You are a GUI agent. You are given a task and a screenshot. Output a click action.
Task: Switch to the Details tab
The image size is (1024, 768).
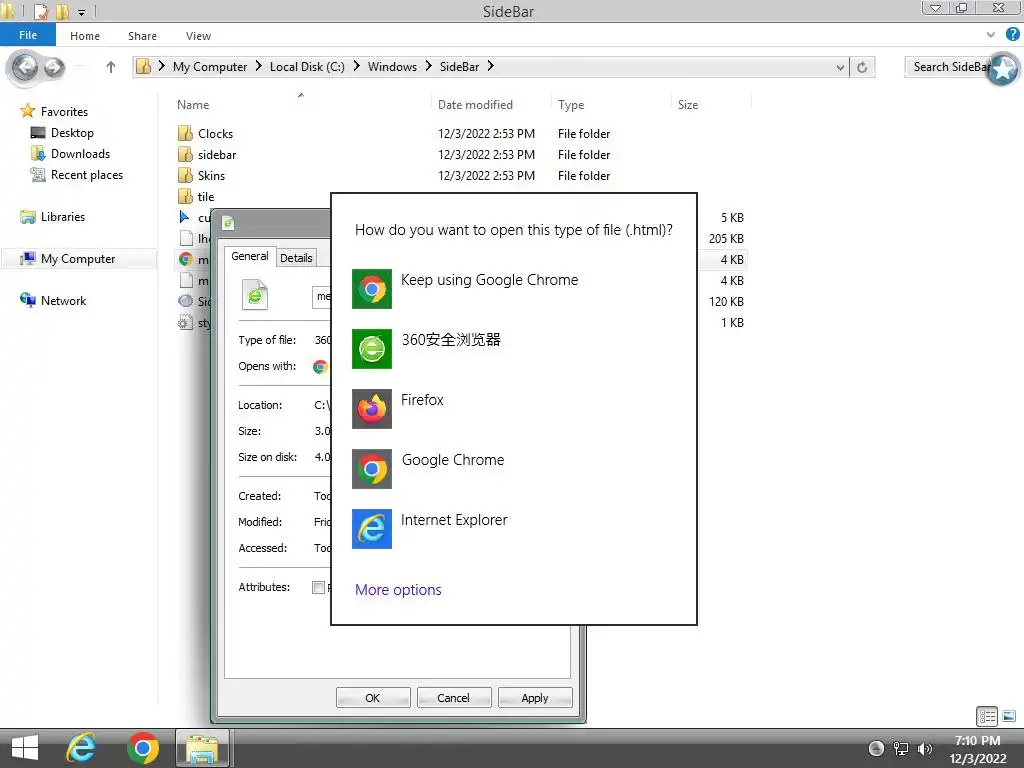(x=296, y=258)
